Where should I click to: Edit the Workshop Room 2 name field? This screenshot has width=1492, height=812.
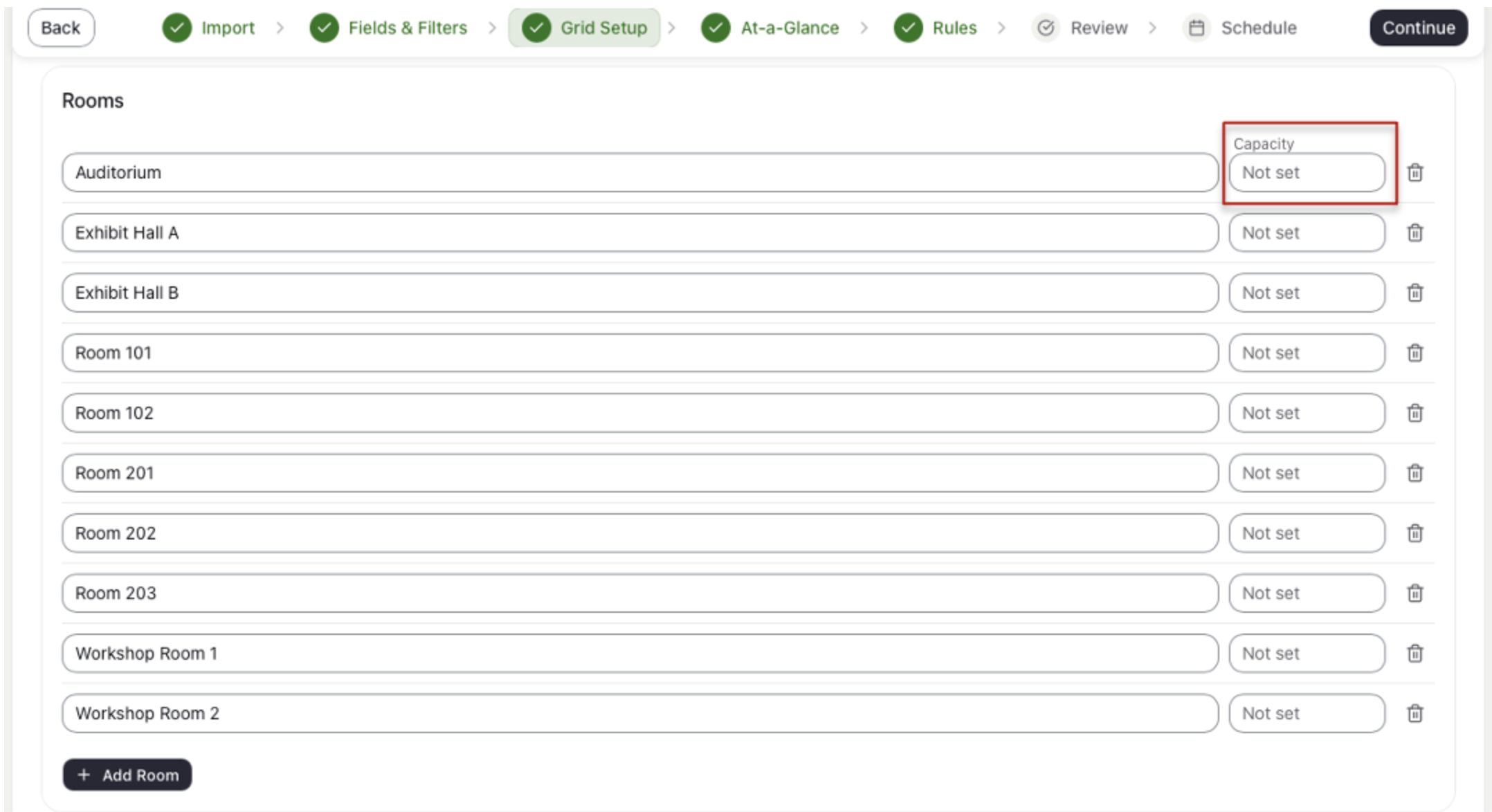coord(640,713)
